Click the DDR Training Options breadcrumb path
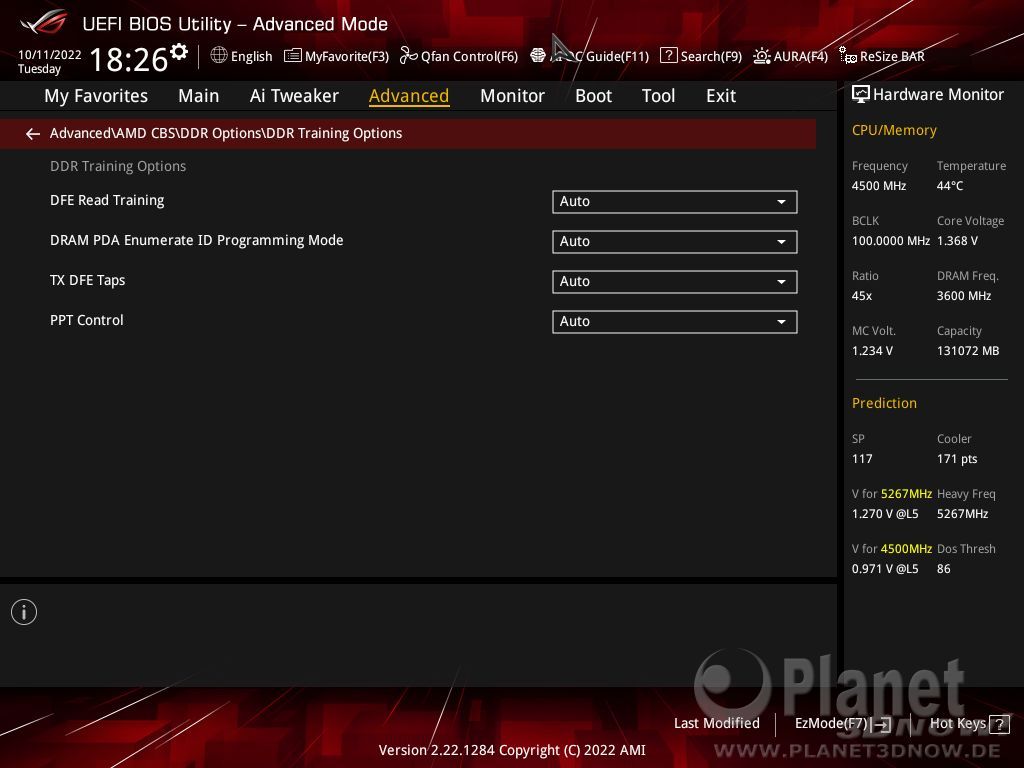 226,133
